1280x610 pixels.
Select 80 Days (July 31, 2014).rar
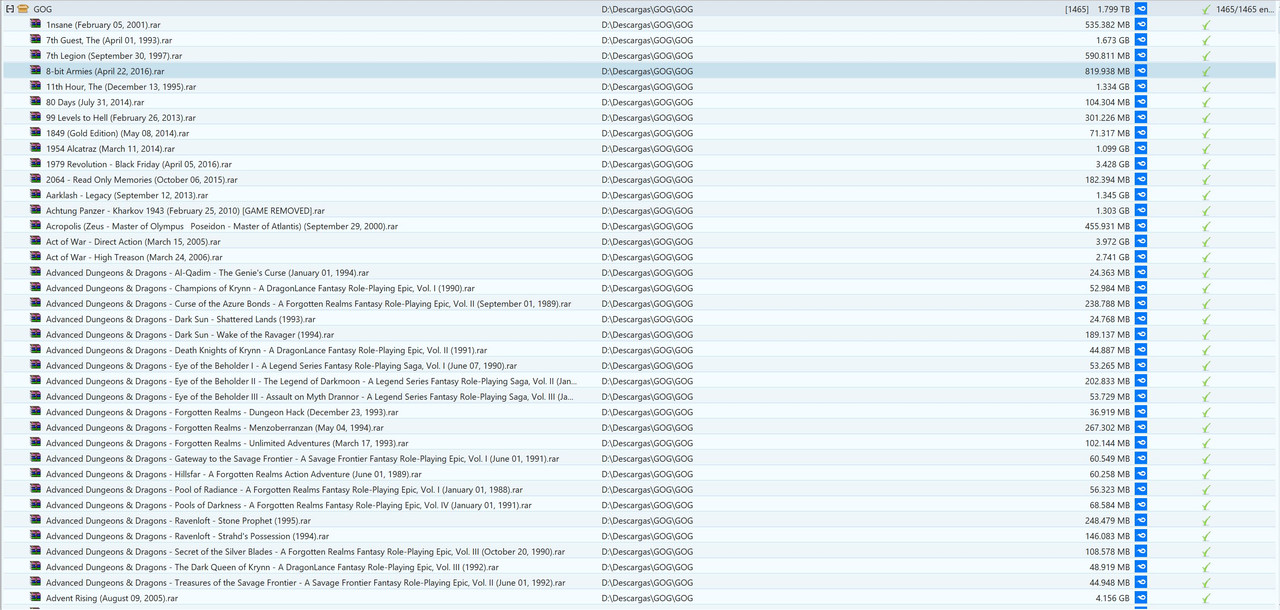point(95,102)
